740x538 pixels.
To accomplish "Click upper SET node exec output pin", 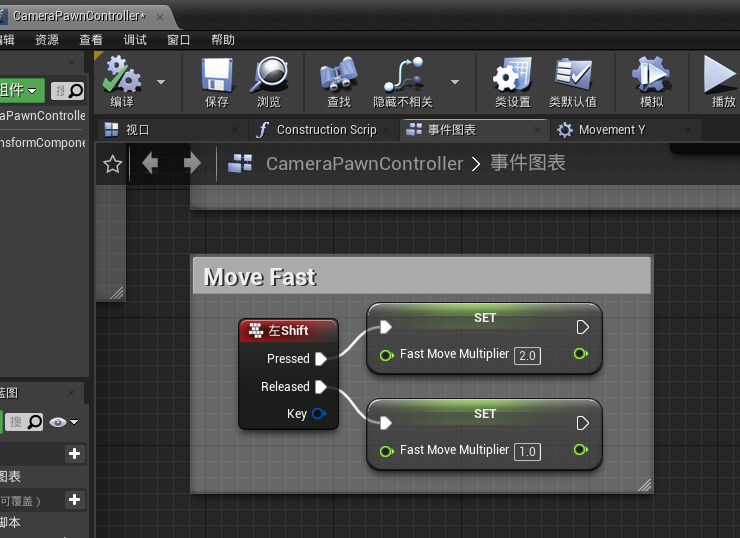I will (582, 327).
